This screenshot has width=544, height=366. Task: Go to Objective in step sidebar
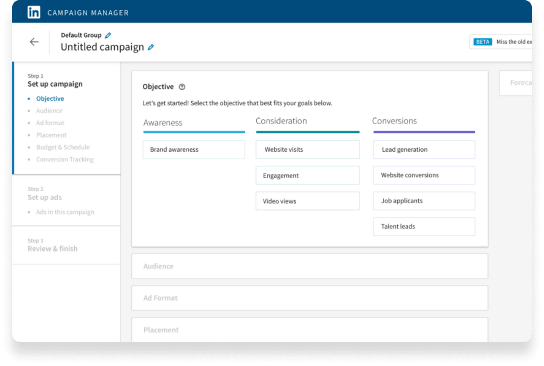[x=50, y=99]
